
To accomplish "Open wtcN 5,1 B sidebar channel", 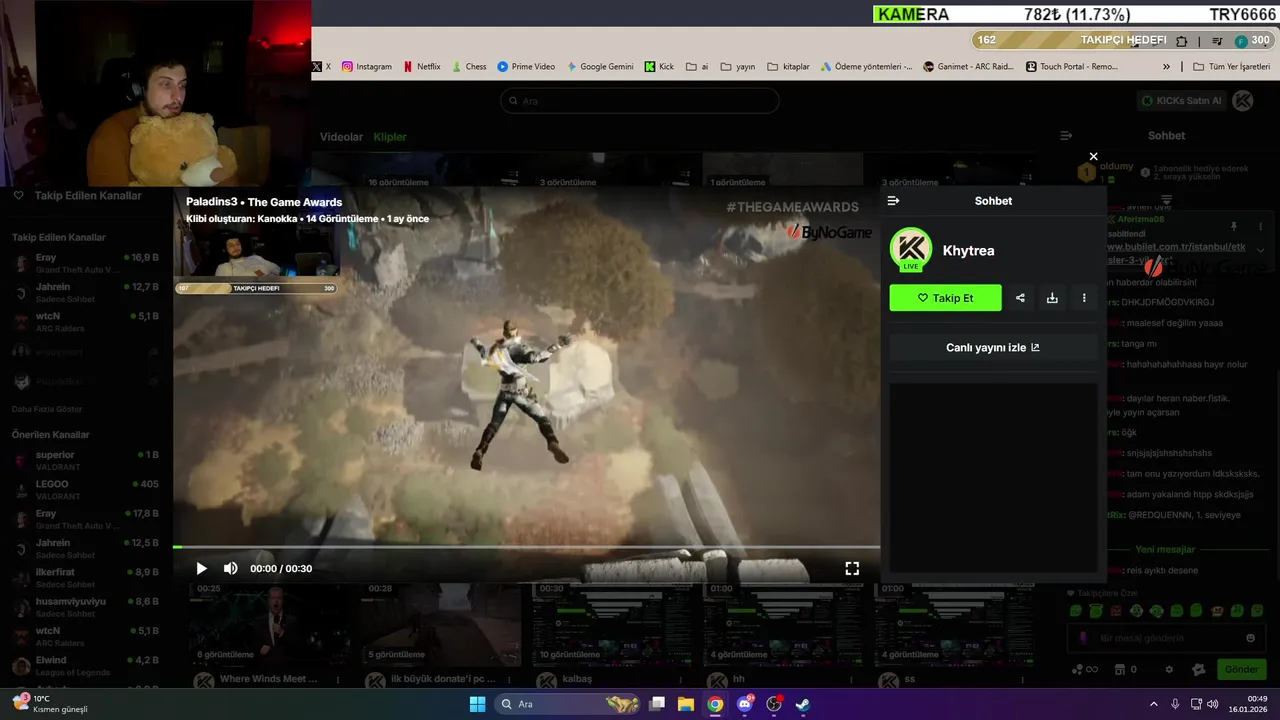I will tap(86, 321).
